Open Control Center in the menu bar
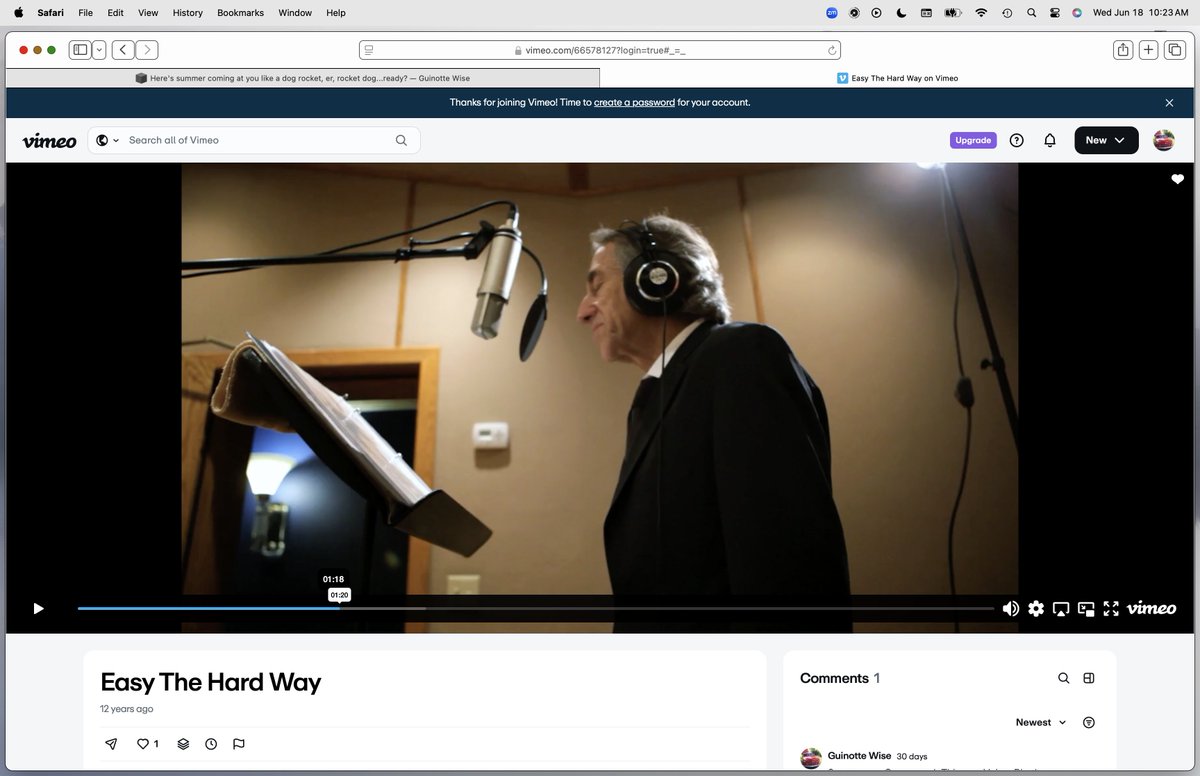The image size is (1200, 776). tap(1055, 13)
